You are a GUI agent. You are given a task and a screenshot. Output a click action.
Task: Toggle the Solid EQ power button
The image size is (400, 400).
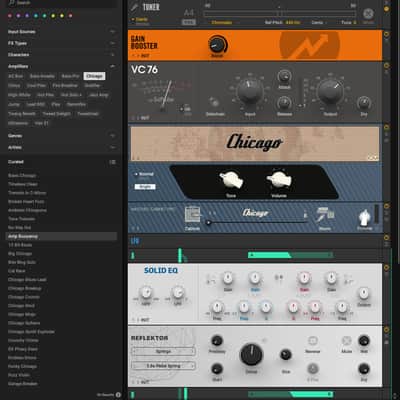pyautogui.click(x=386, y=267)
